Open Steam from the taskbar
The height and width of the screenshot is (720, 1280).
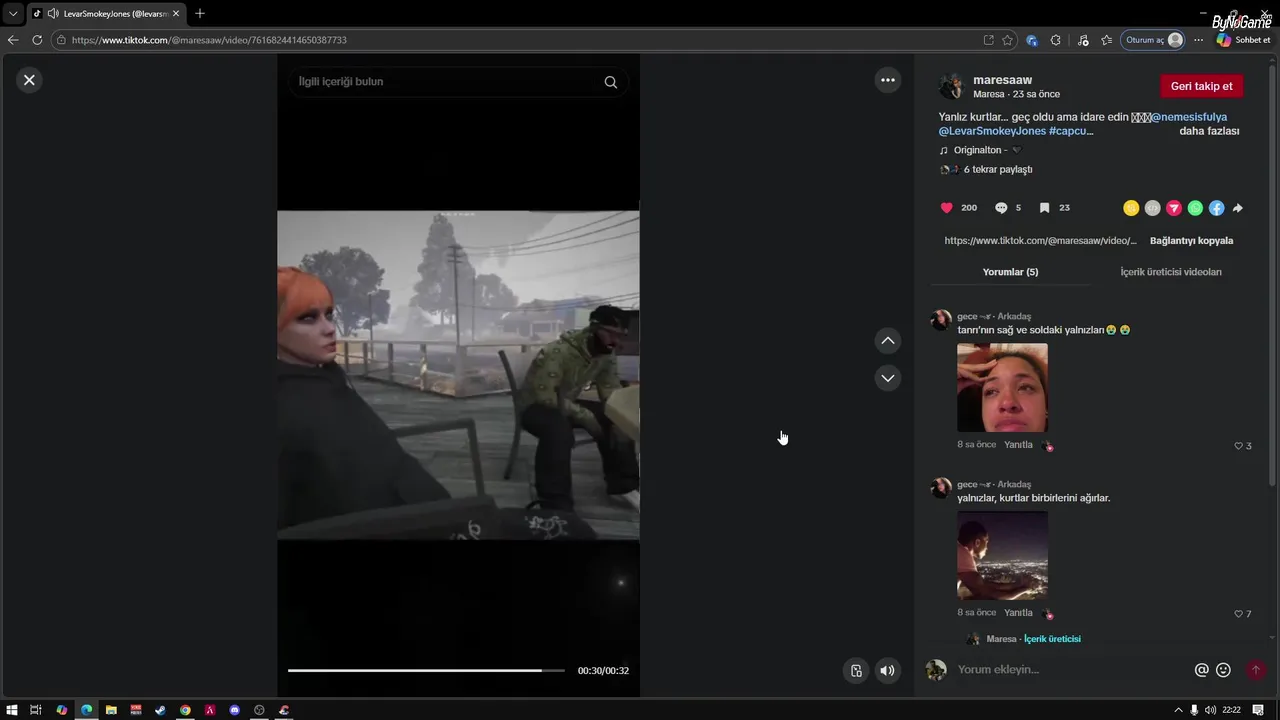click(x=160, y=710)
